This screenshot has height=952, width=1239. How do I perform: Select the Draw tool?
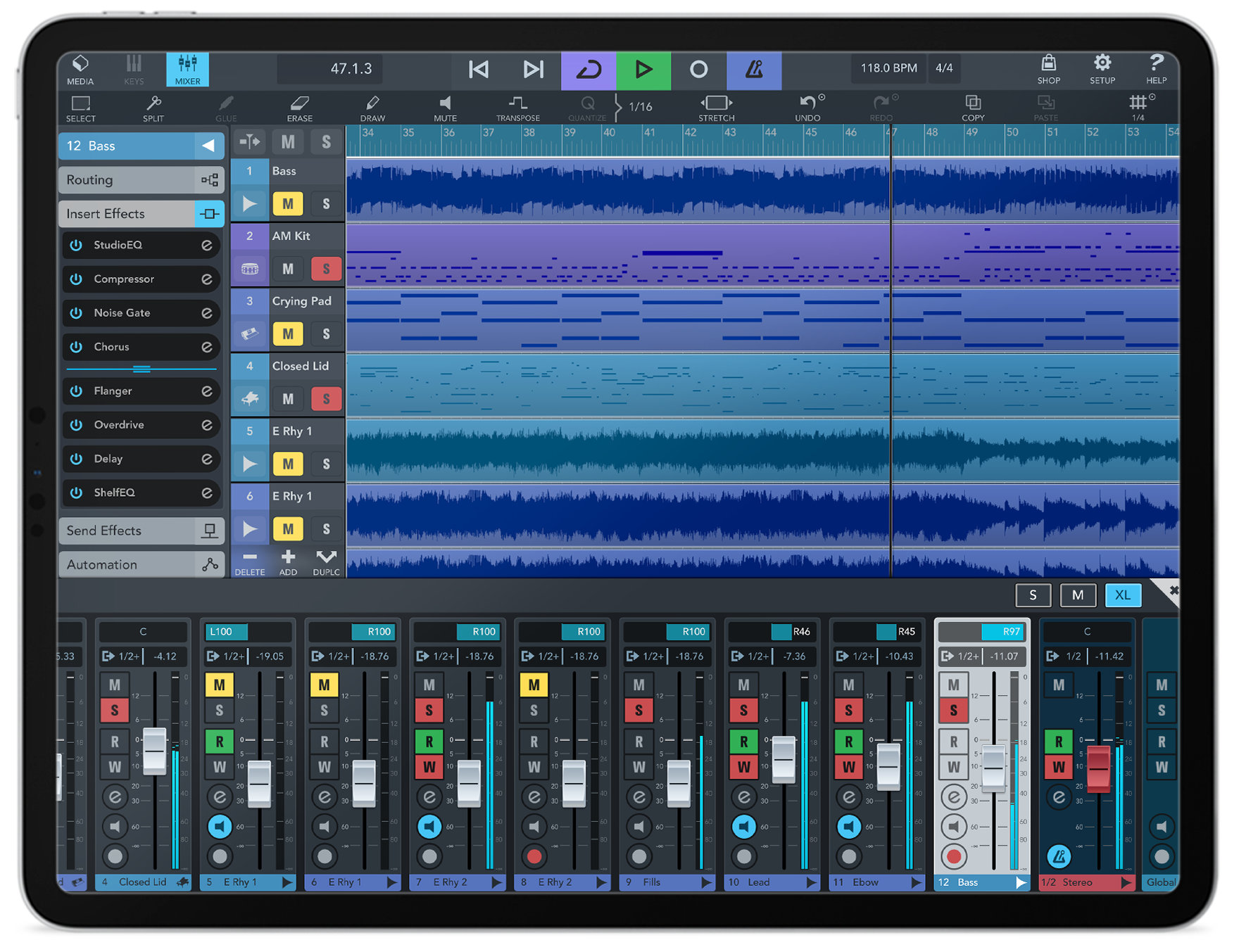(x=372, y=107)
